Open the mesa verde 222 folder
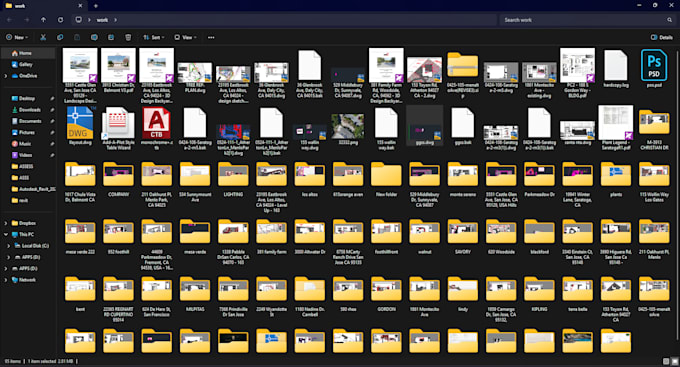680x367 pixels. tap(80, 232)
